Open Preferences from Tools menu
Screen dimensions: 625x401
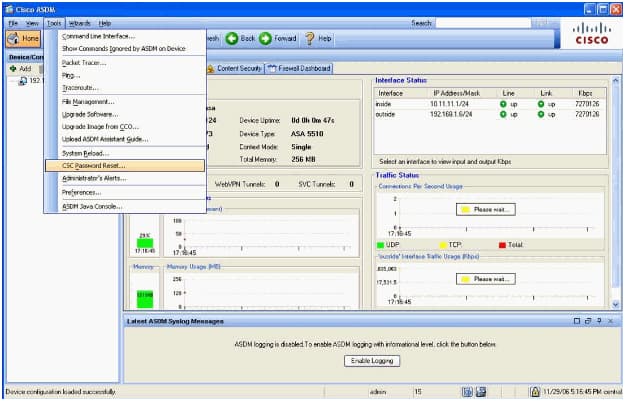pos(125,193)
